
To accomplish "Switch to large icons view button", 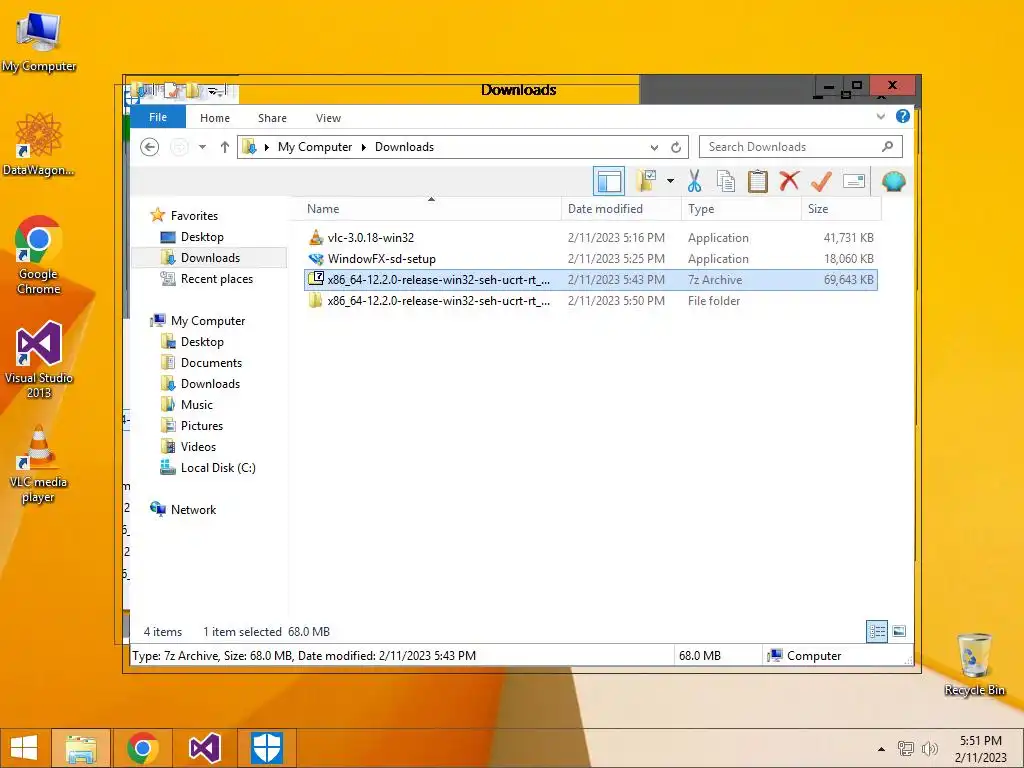I will point(899,631).
